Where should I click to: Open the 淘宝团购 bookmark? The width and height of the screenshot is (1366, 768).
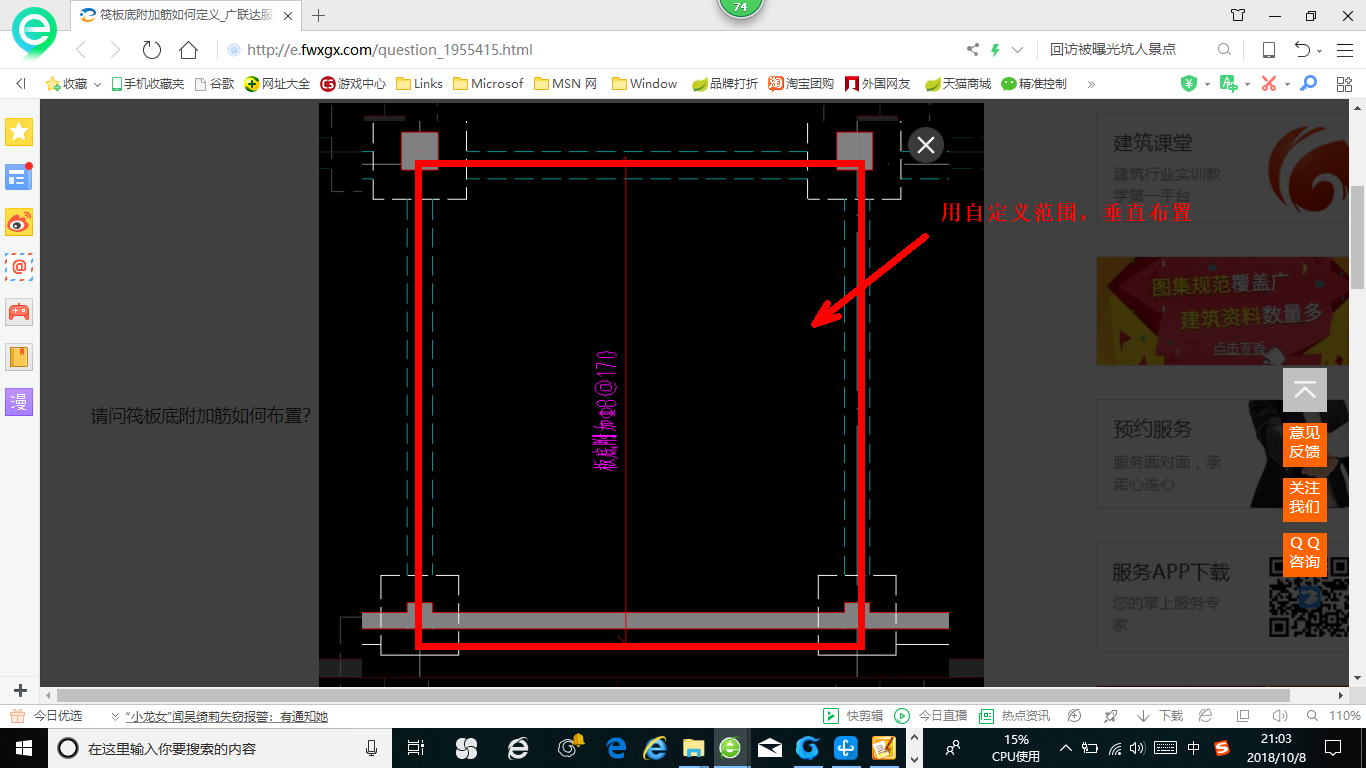tap(801, 84)
